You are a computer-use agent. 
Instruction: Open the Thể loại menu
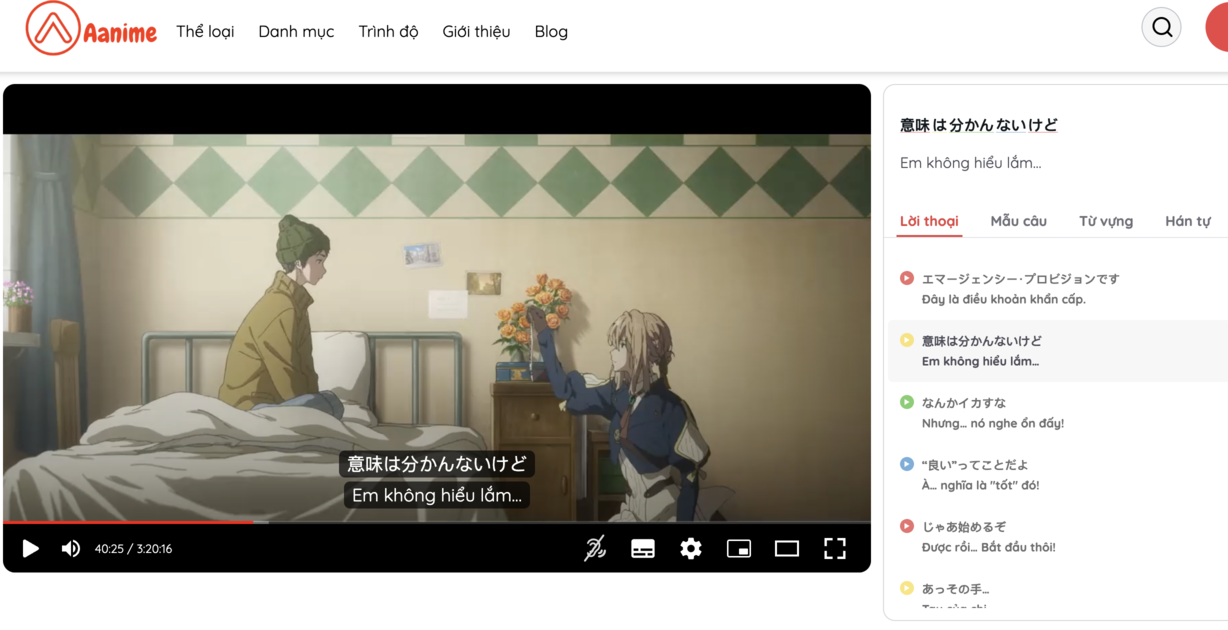pos(205,31)
